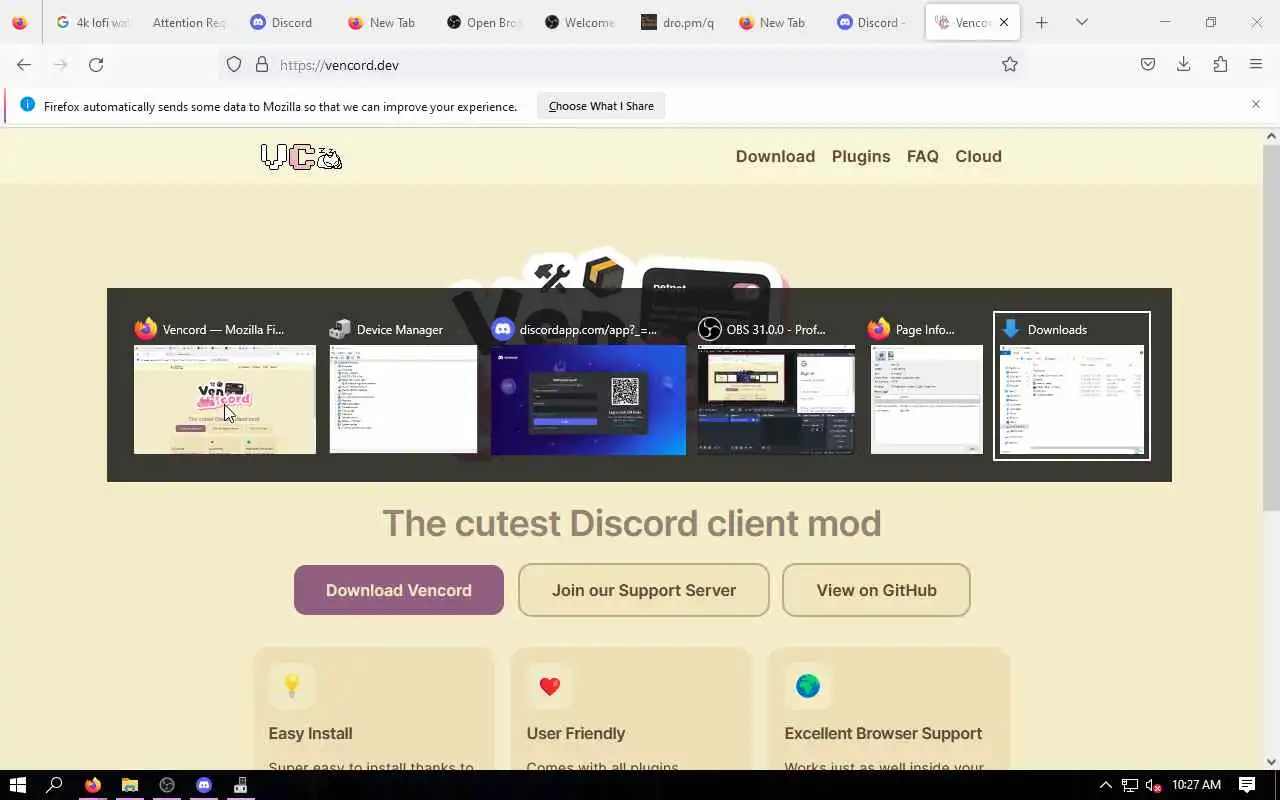
Task: Open a new tab with plus button
Action: tap(1041, 22)
